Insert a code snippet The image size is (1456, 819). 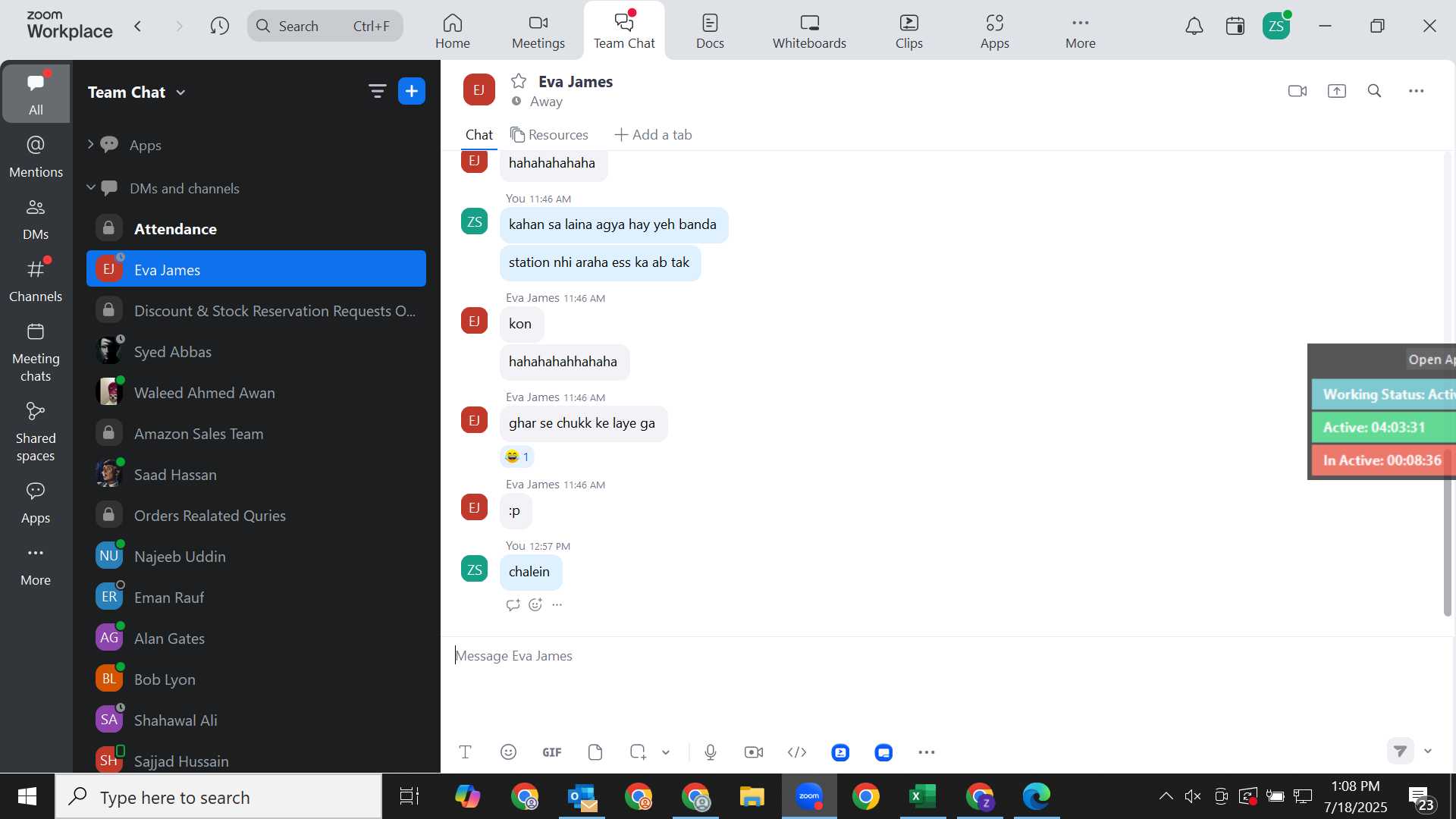click(797, 752)
